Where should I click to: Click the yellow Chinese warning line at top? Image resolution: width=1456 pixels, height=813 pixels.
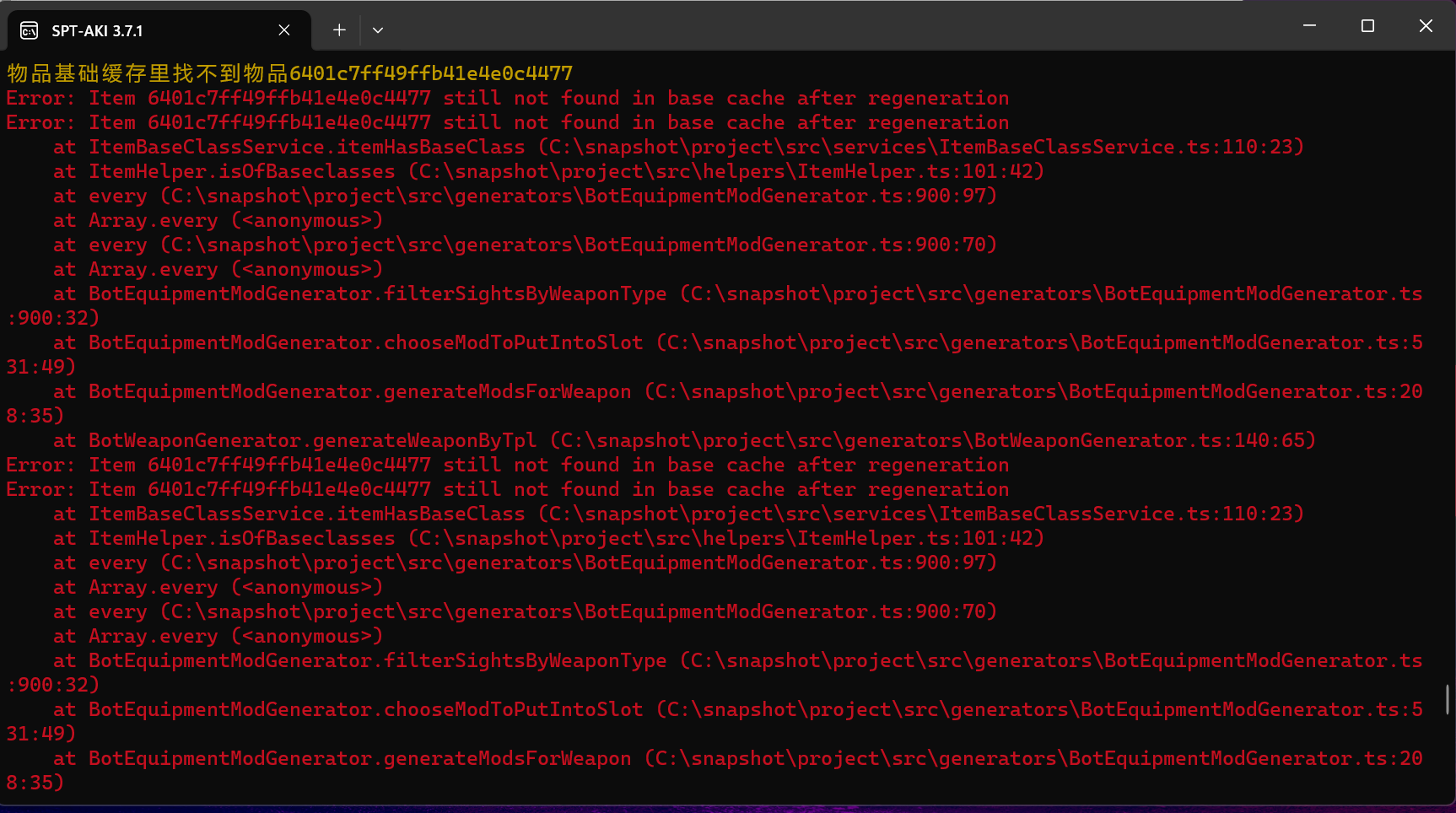(289, 73)
